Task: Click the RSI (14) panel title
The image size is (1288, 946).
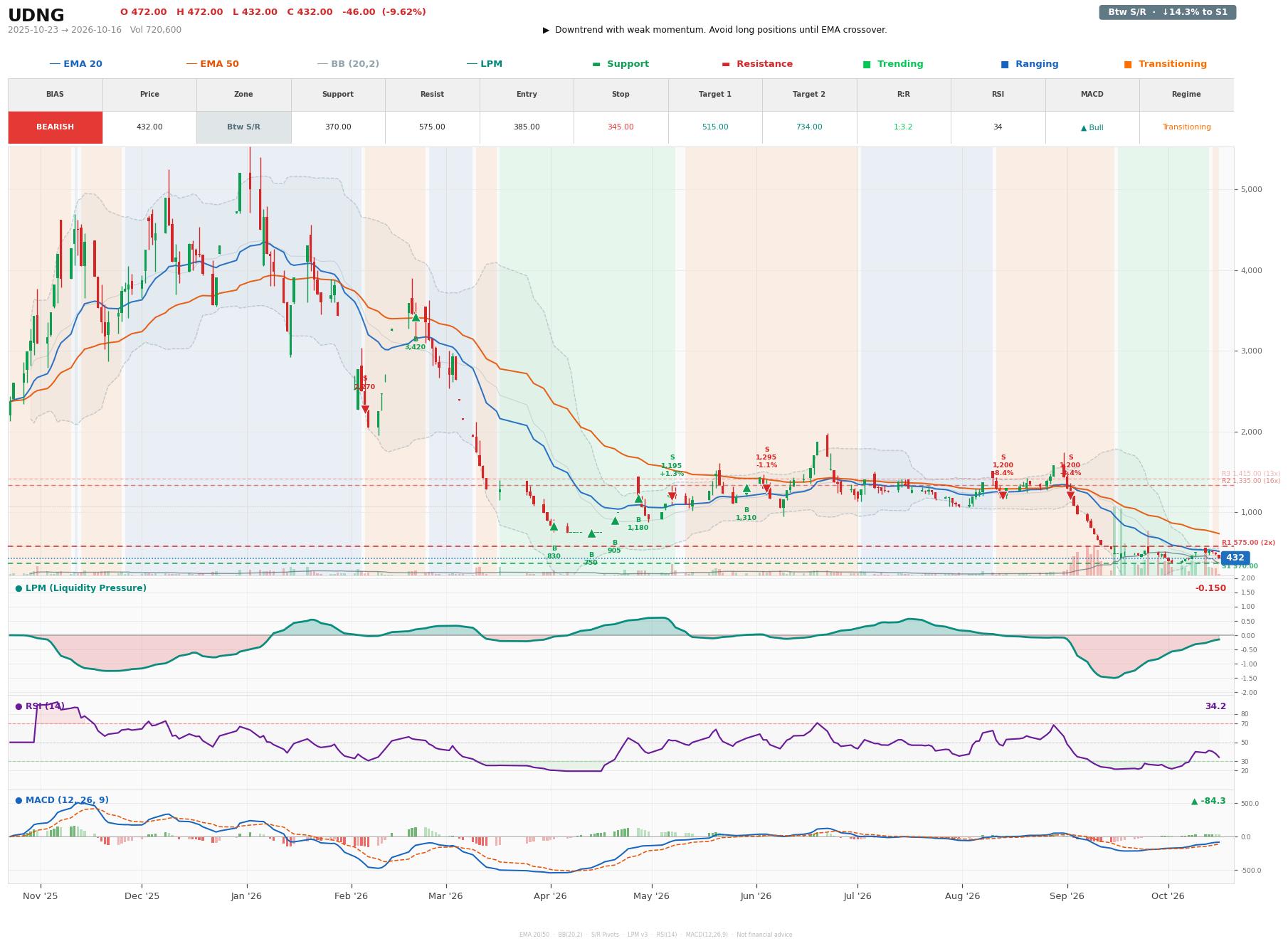Action: point(40,706)
